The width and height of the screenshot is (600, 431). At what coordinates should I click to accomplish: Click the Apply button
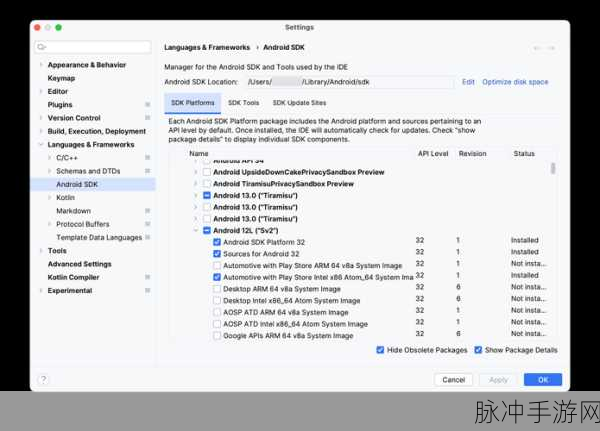[498, 380]
